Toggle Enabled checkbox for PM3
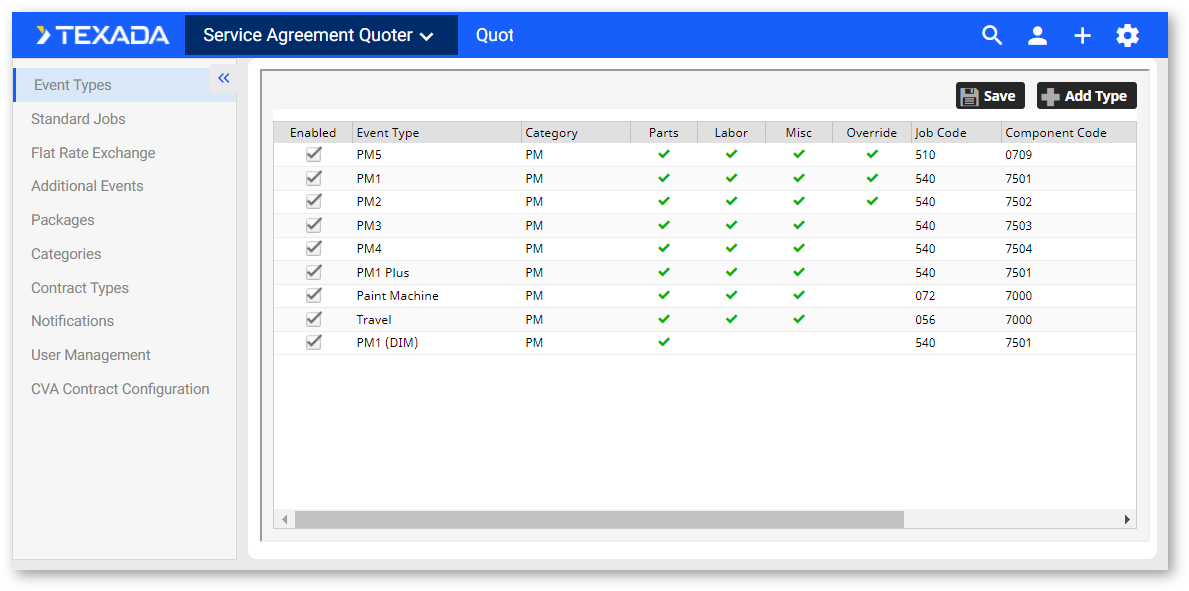This screenshot has height=591, width=1189. click(313, 225)
